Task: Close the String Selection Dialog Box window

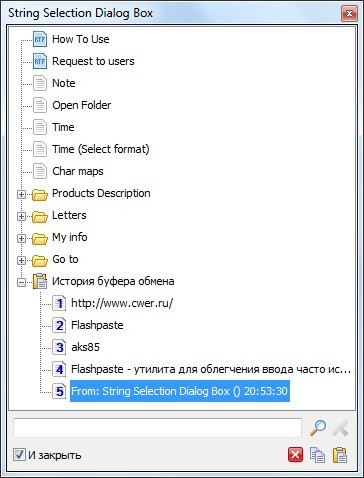Action: point(349,13)
